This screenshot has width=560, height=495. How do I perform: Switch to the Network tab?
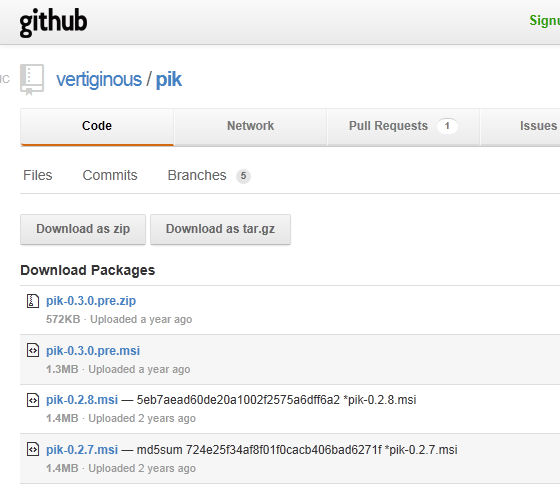tap(250, 127)
